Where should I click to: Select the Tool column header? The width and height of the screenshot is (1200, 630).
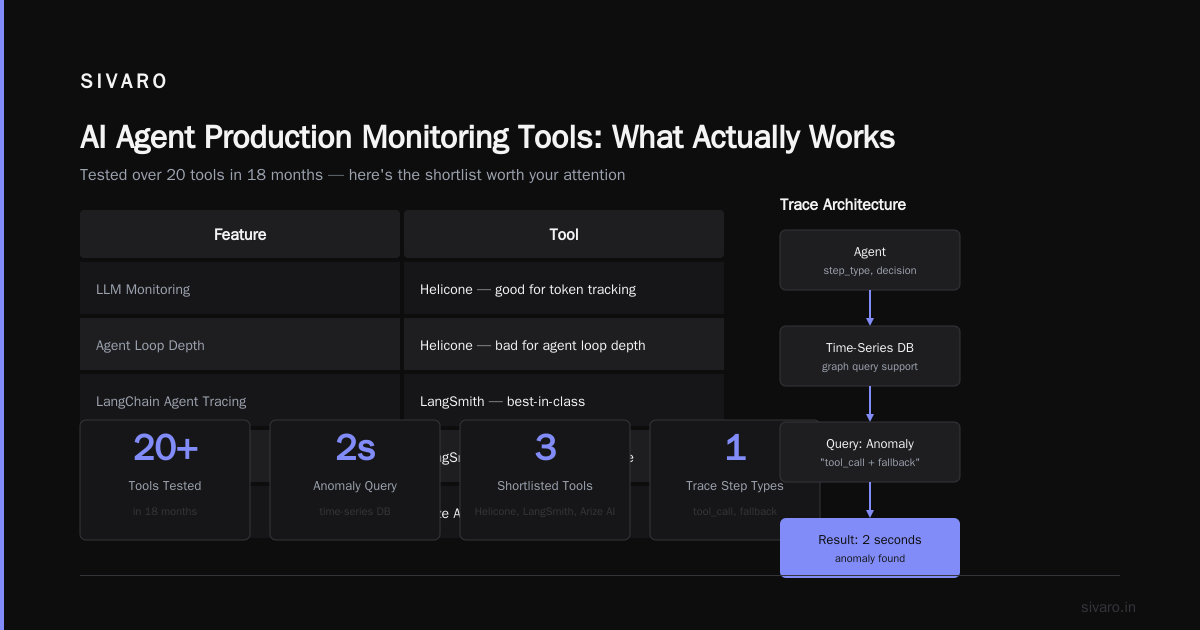pos(564,234)
